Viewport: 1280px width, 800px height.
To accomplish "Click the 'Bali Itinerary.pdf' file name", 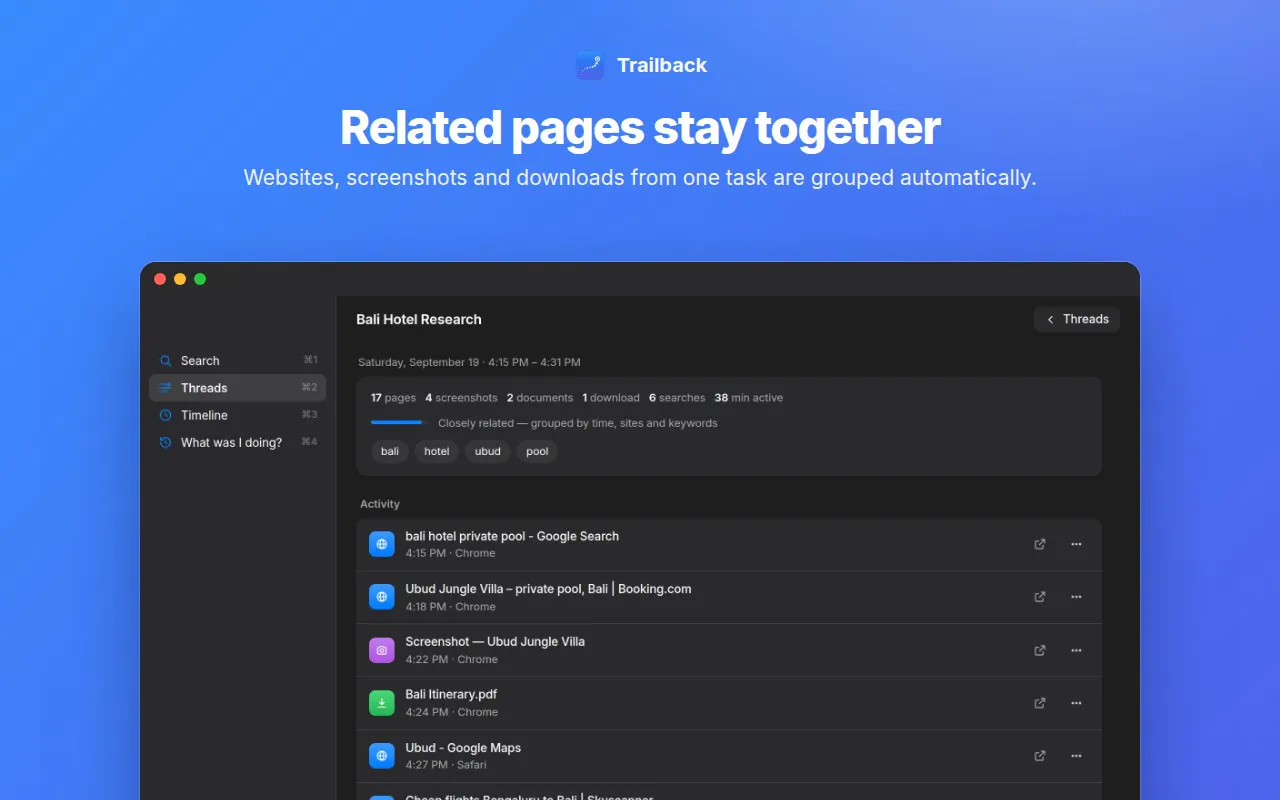I will (x=451, y=694).
